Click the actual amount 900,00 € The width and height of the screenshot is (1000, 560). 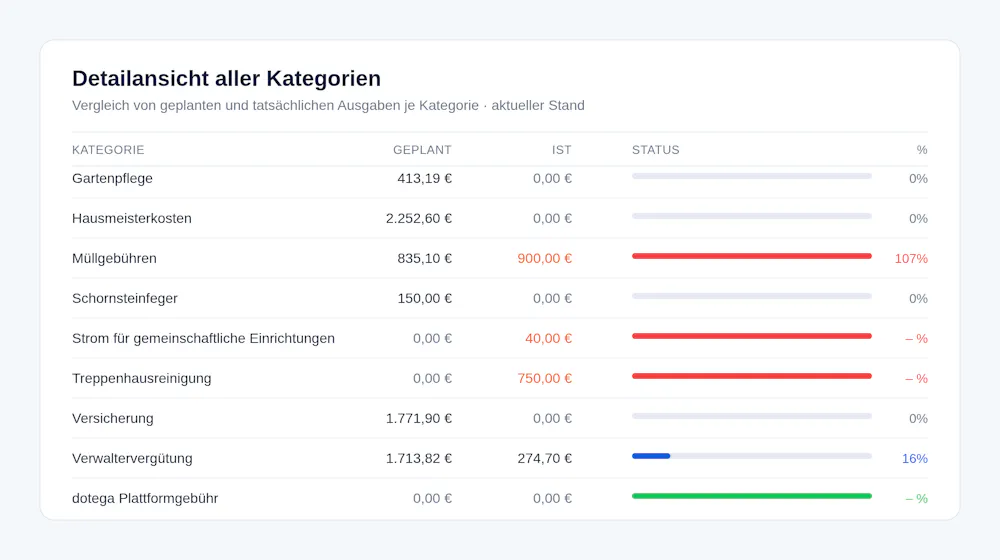pos(544,258)
